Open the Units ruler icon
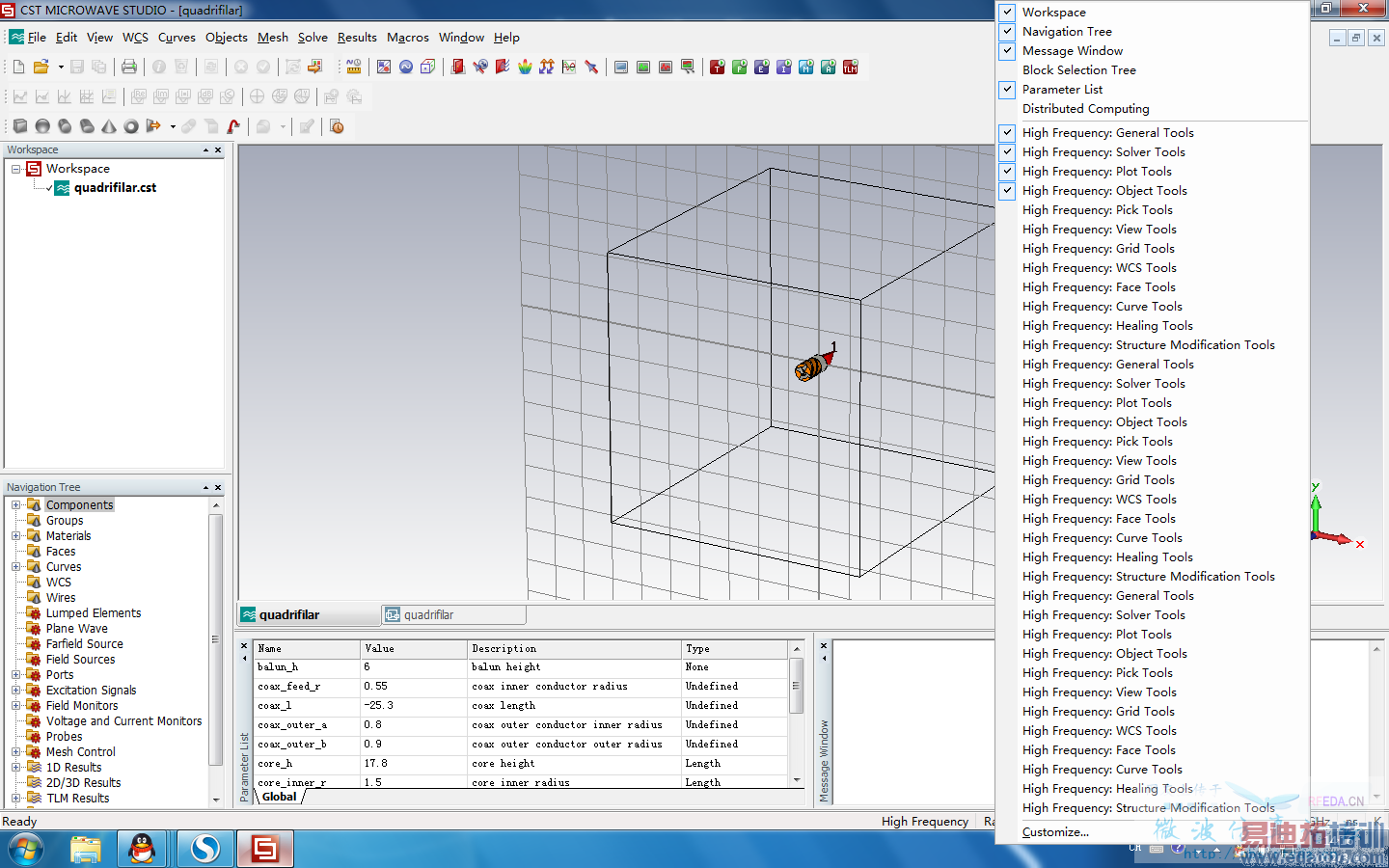 [354, 67]
